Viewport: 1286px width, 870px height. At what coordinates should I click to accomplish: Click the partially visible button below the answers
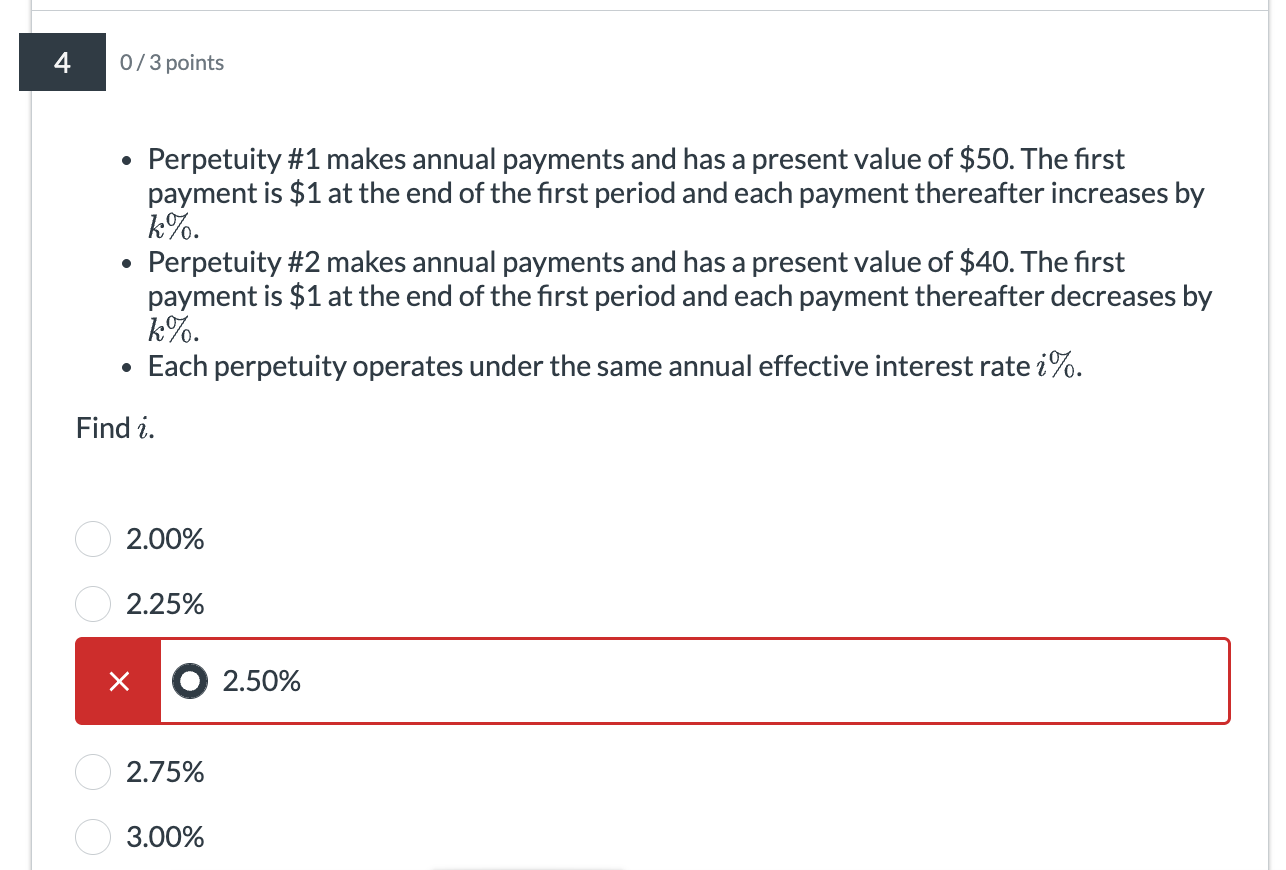coord(528,867)
